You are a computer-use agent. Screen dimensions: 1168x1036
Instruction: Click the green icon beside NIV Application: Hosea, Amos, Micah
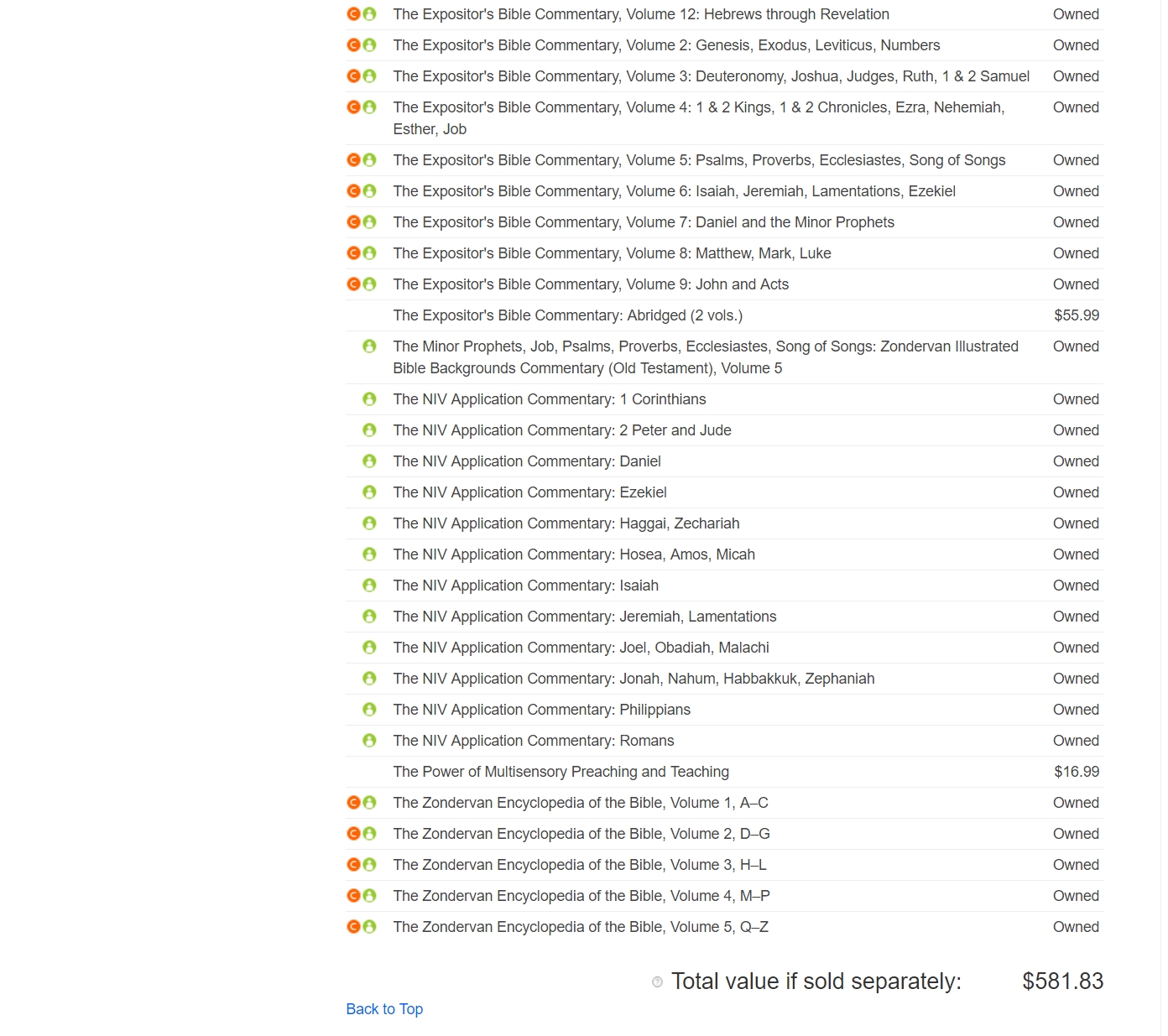pos(369,554)
